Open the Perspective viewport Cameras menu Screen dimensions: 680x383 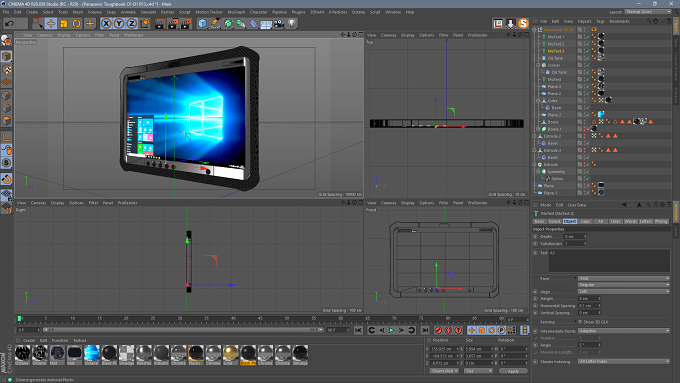[45, 35]
